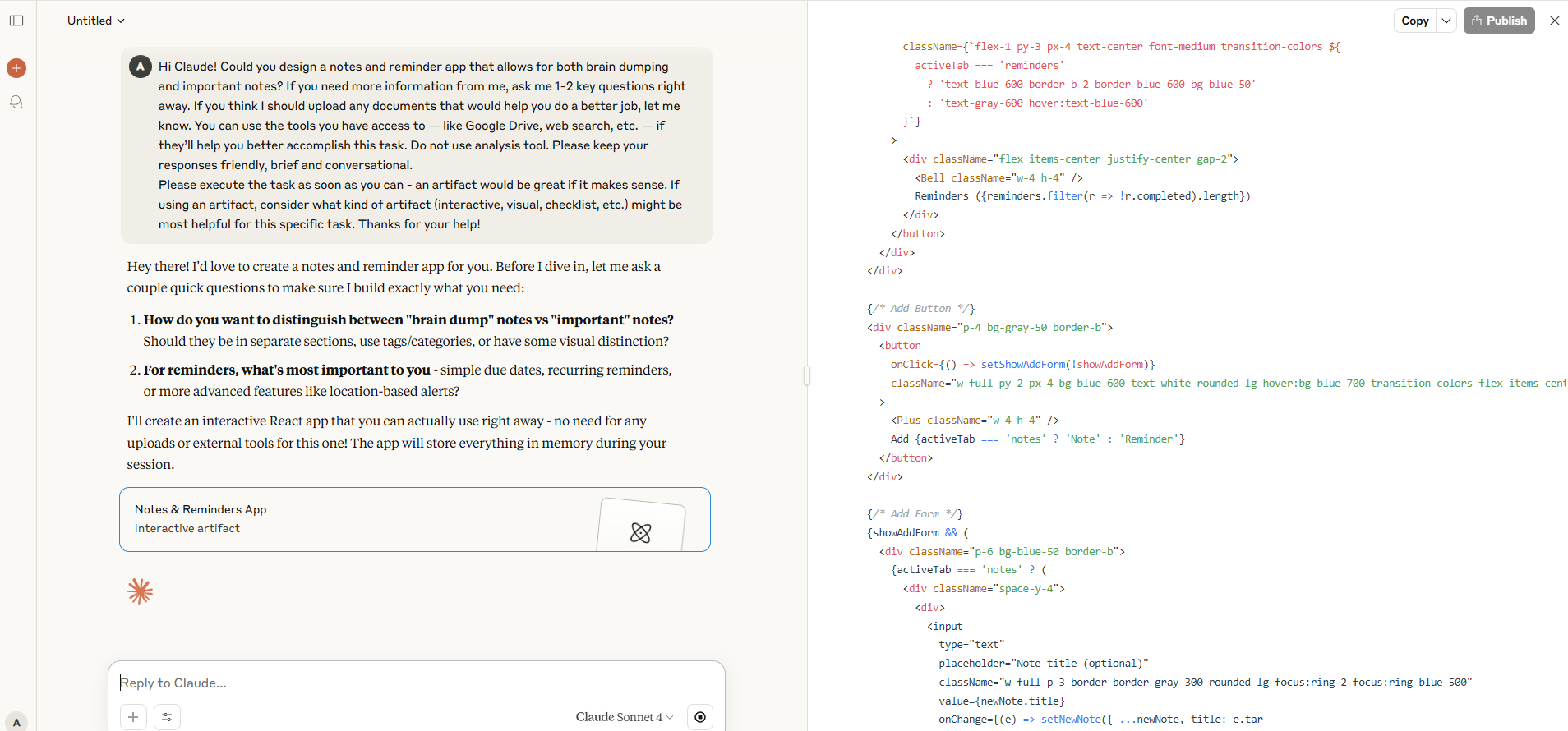Expand the Untitled chat title menu
Screen dimensions: 1568x731
96,21
